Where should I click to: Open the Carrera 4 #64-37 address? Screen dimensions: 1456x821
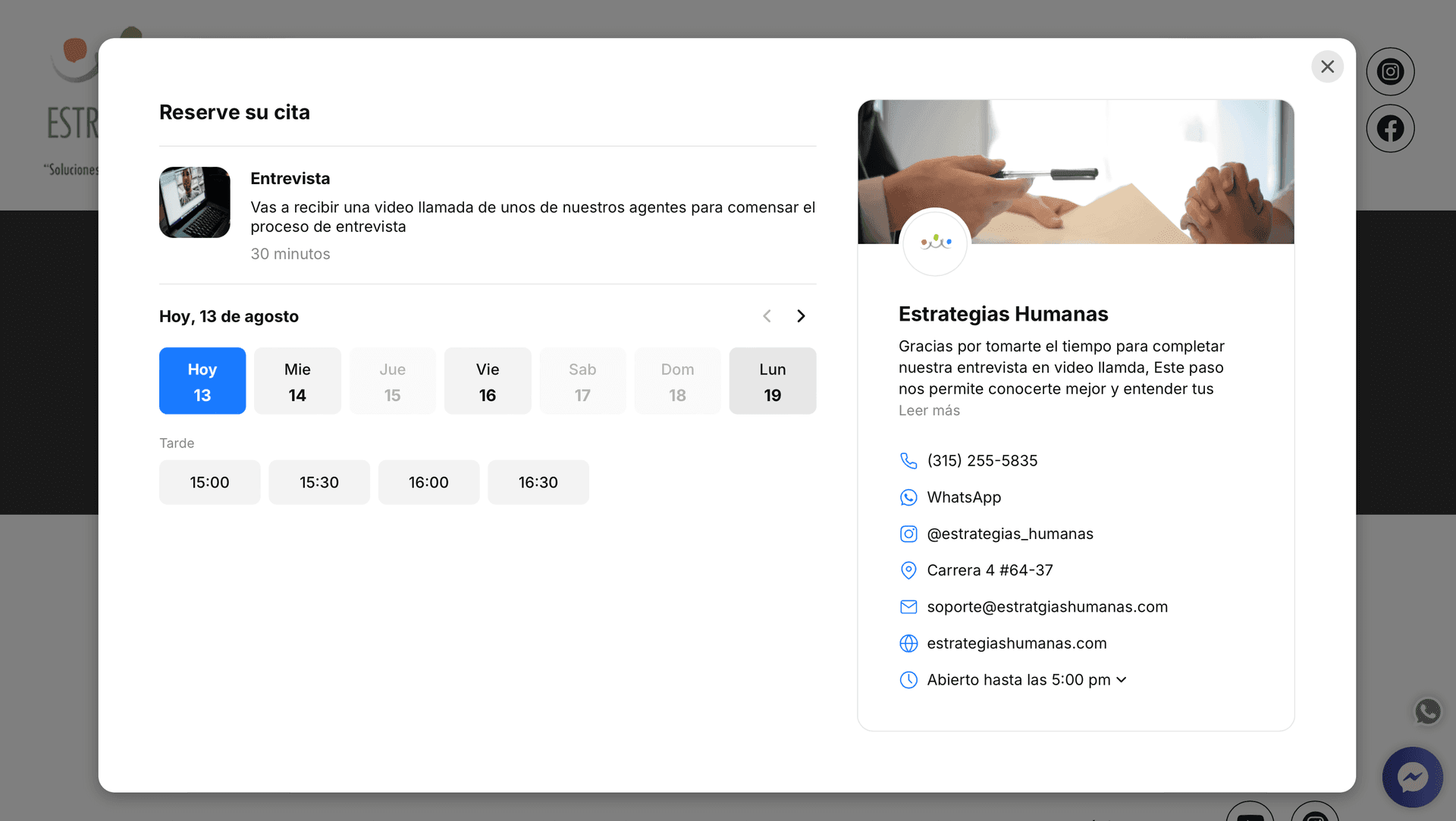[990, 570]
